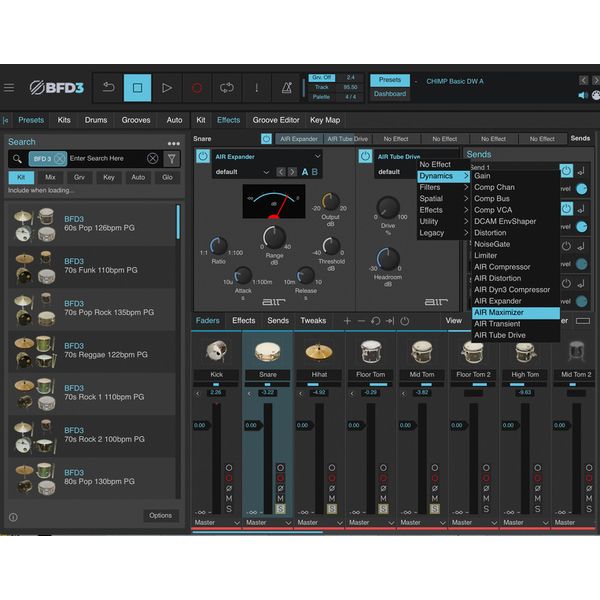Click the stop transport button

click(x=137, y=88)
